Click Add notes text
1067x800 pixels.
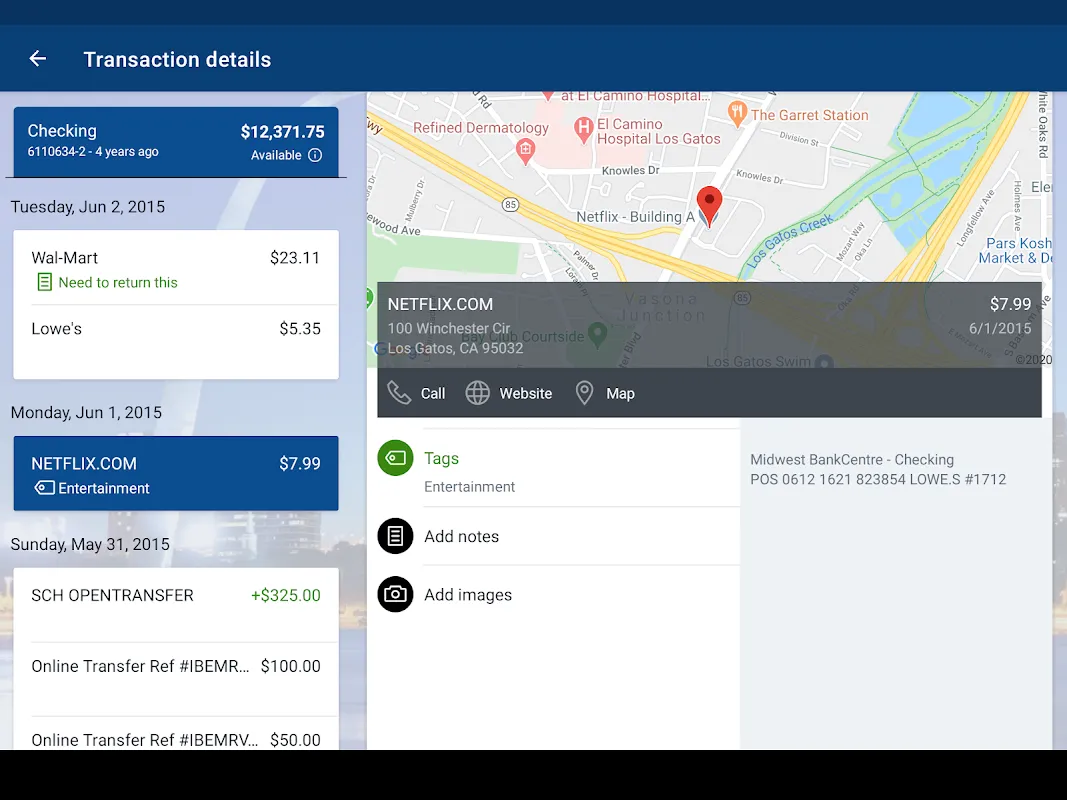461,536
